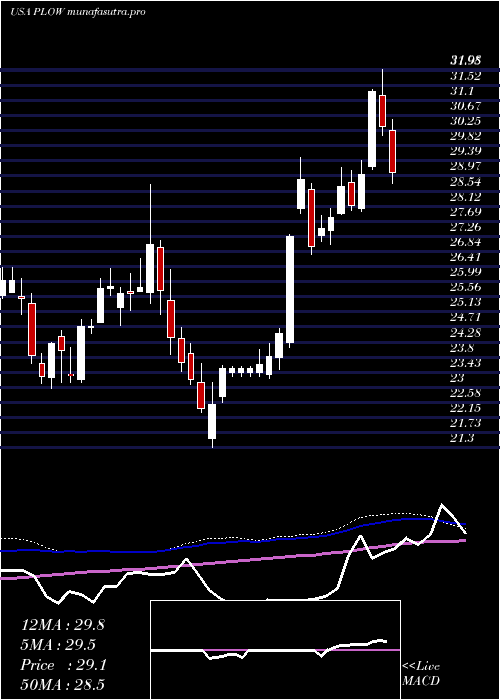Click the 12MA : 29.8 readout

click(x=62, y=625)
